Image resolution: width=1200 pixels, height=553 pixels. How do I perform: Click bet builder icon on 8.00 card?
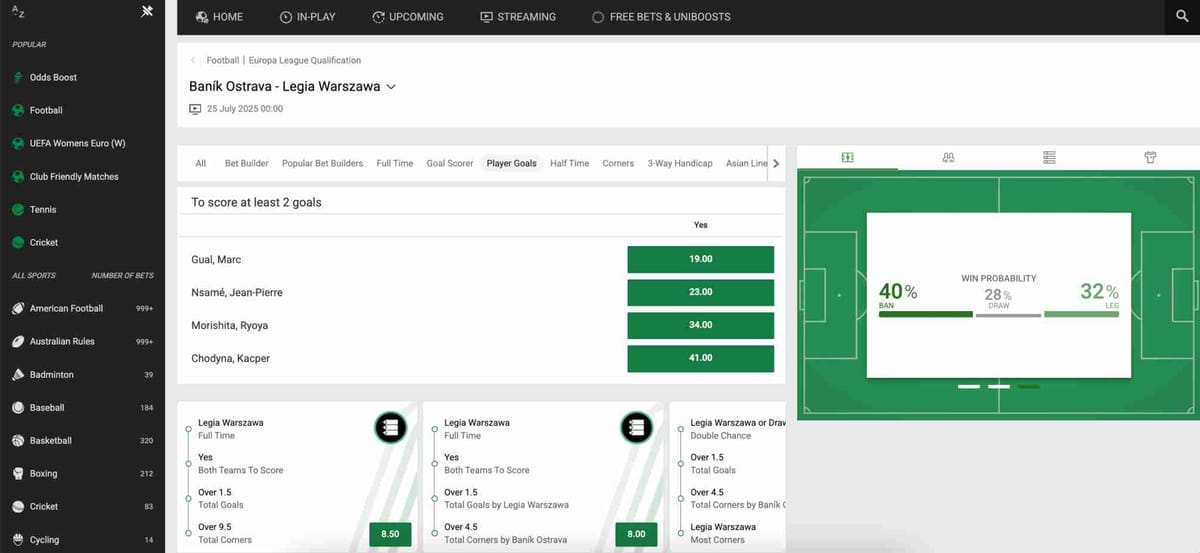click(x=636, y=428)
